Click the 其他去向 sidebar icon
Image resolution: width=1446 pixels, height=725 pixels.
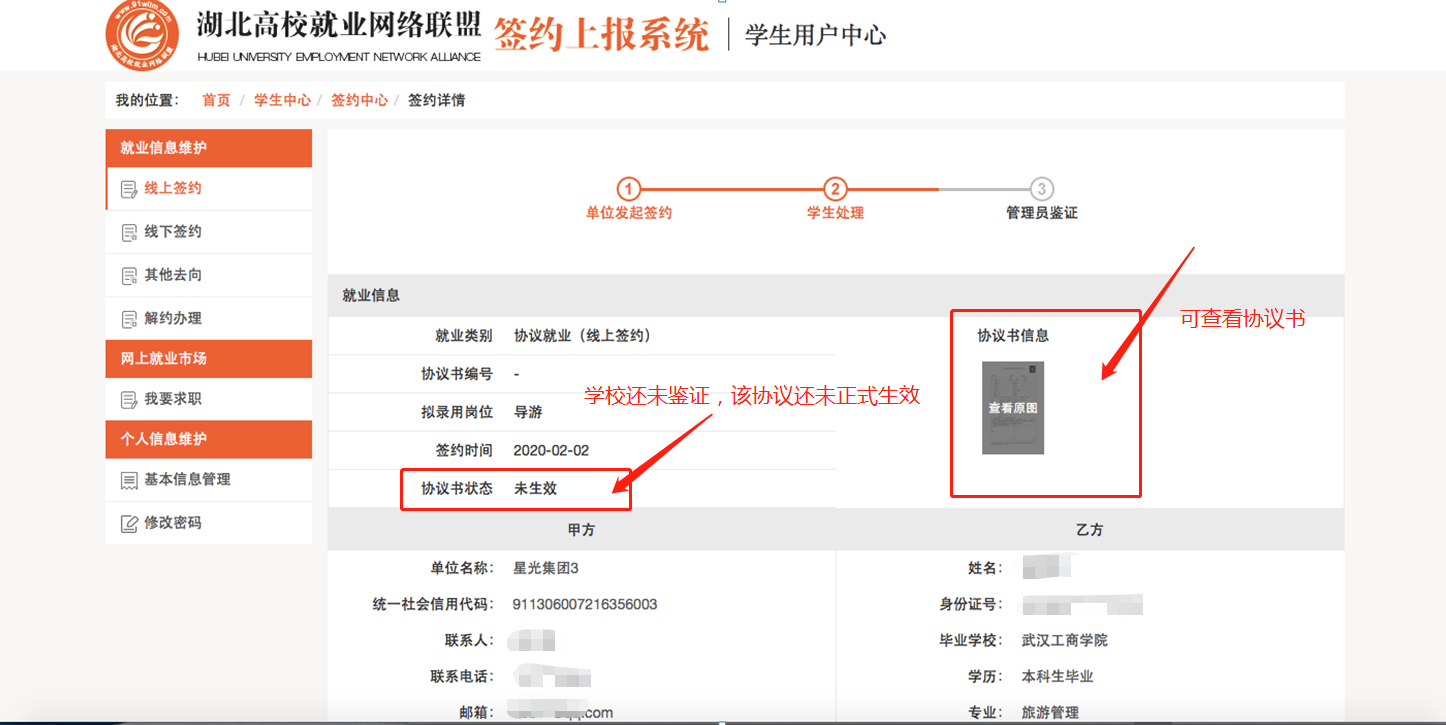pos(129,275)
